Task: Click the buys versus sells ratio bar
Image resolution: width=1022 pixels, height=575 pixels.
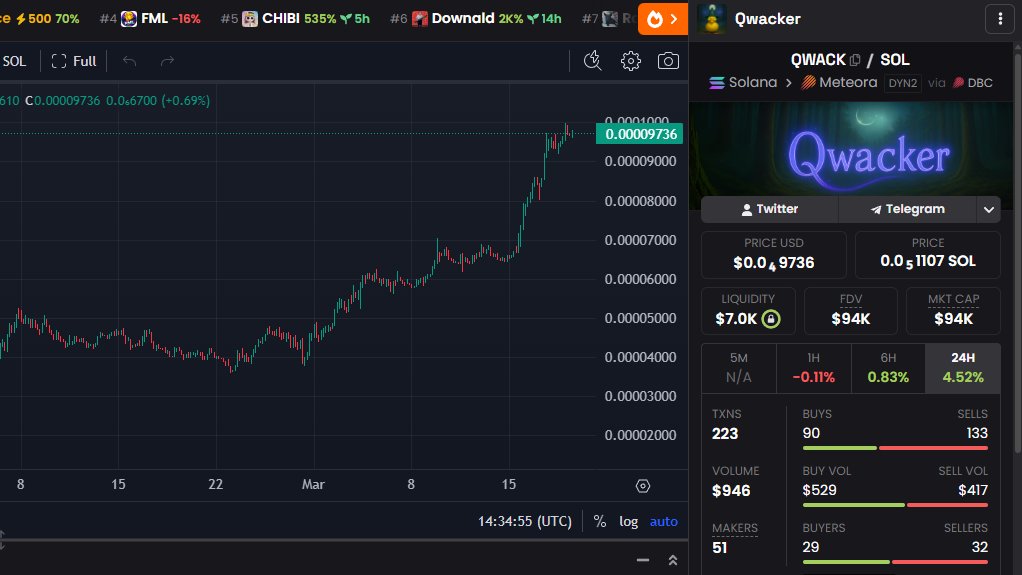Action: [x=896, y=448]
